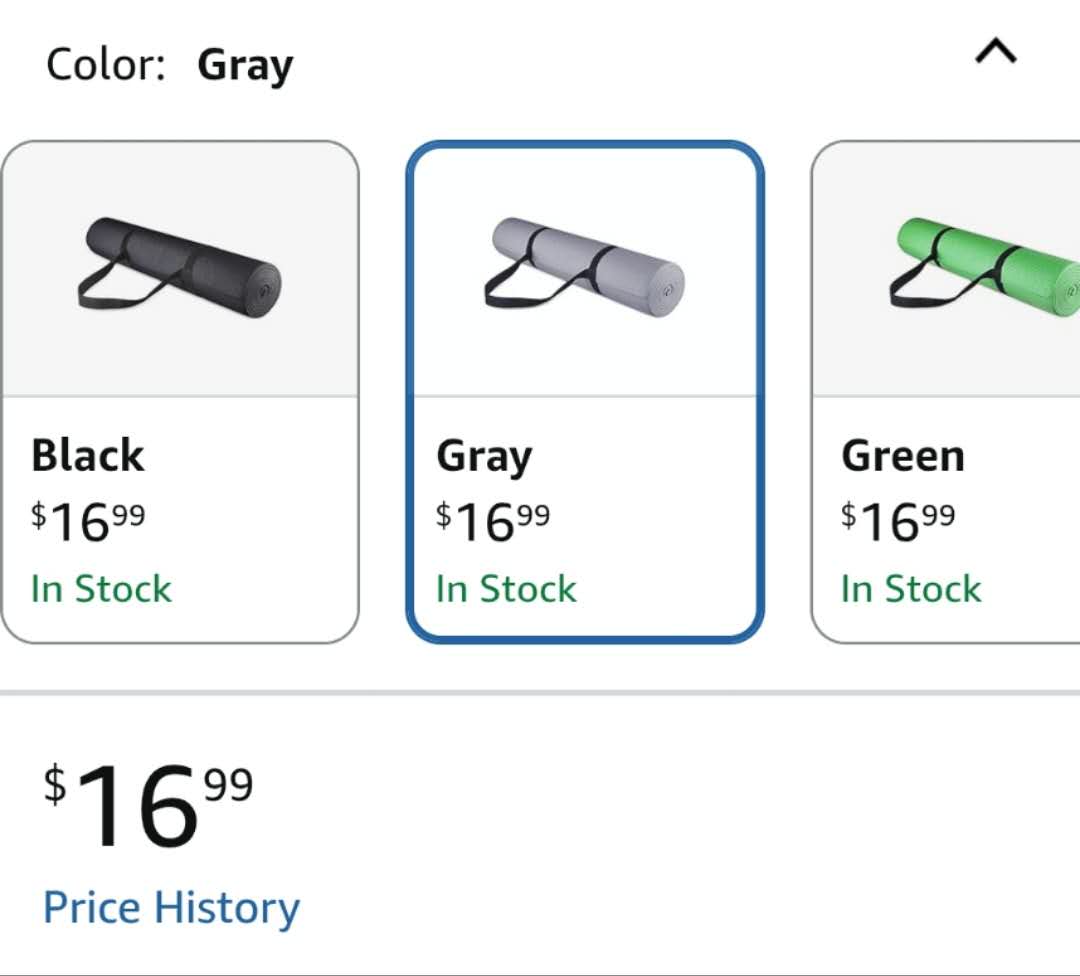Click the "Color:" header label
The width and height of the screenshot is (1080, 976).
click(x=105, y=66)
